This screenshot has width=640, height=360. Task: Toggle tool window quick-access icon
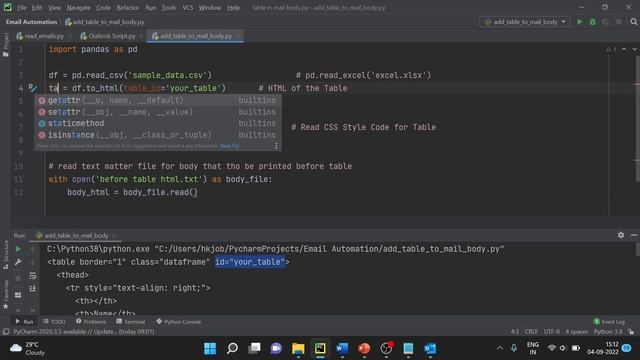tap(6, 331)
